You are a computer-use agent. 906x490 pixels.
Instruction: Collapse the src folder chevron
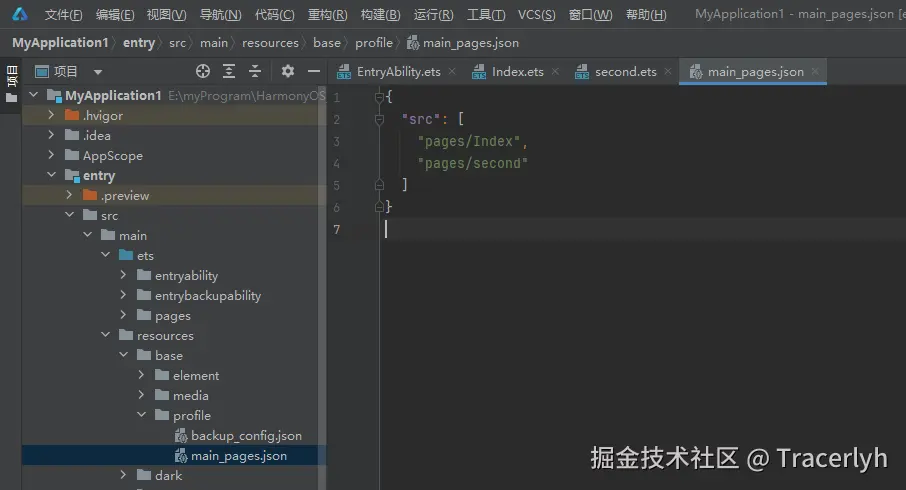pos(69,214)
